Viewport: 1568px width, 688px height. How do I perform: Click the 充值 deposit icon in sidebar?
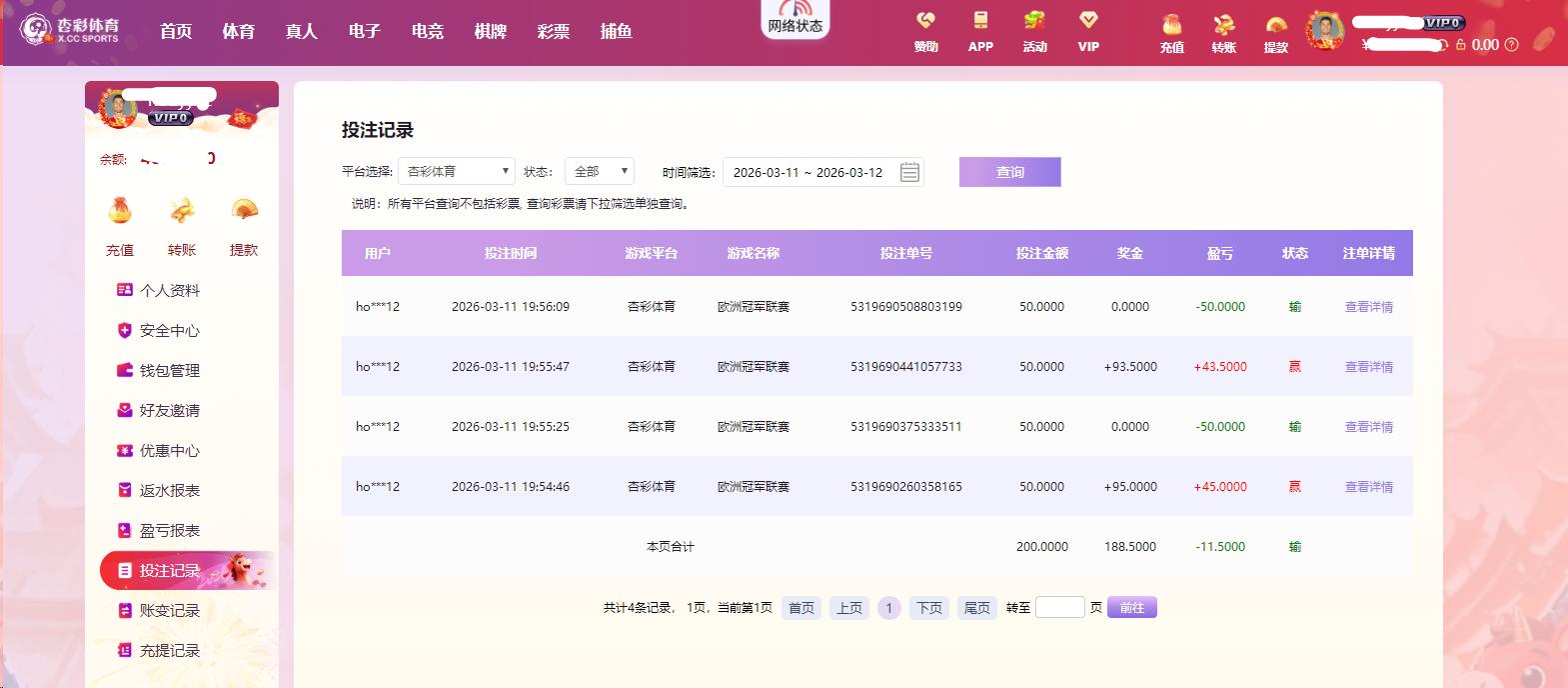120,212
